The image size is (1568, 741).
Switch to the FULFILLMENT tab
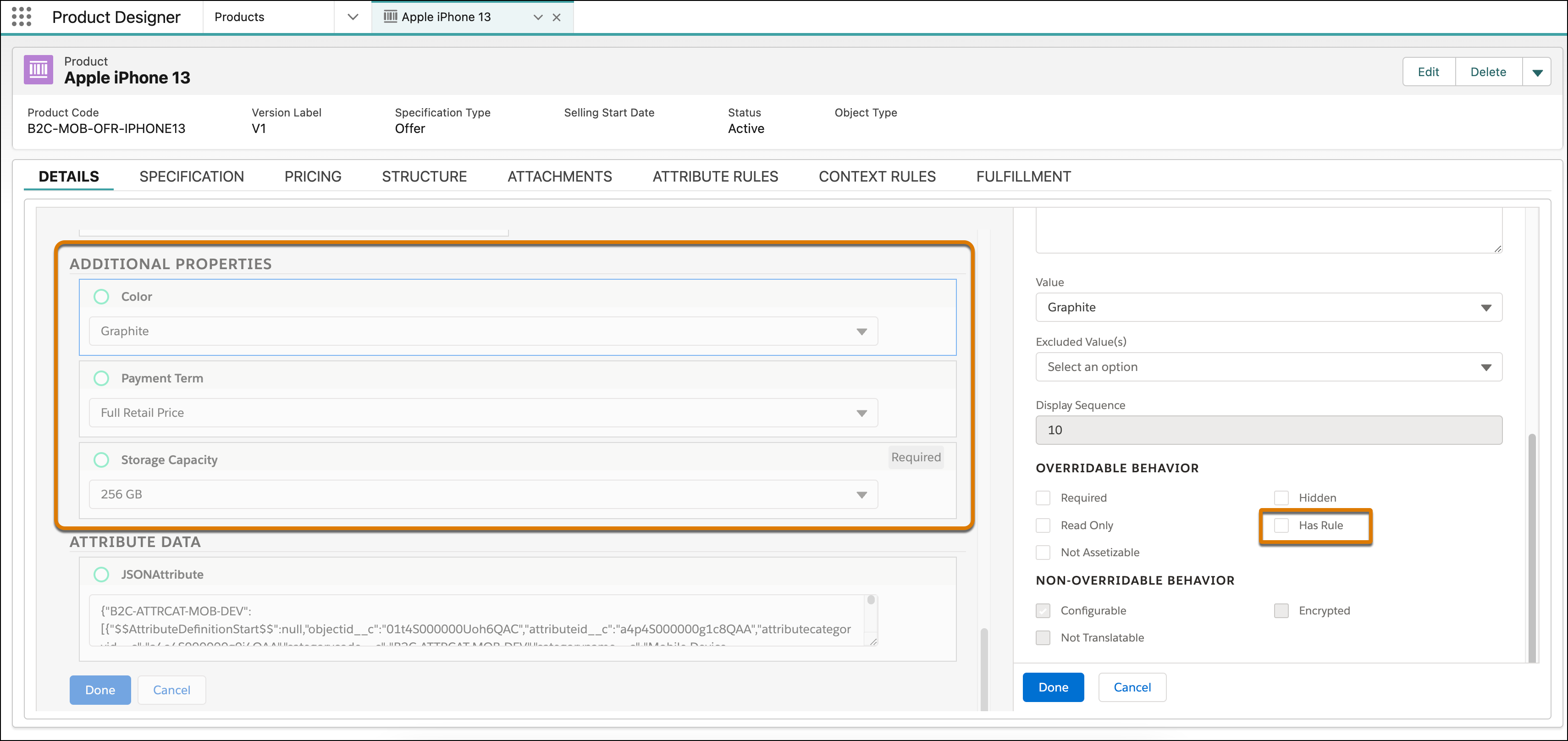click(x=1023, y=177)
